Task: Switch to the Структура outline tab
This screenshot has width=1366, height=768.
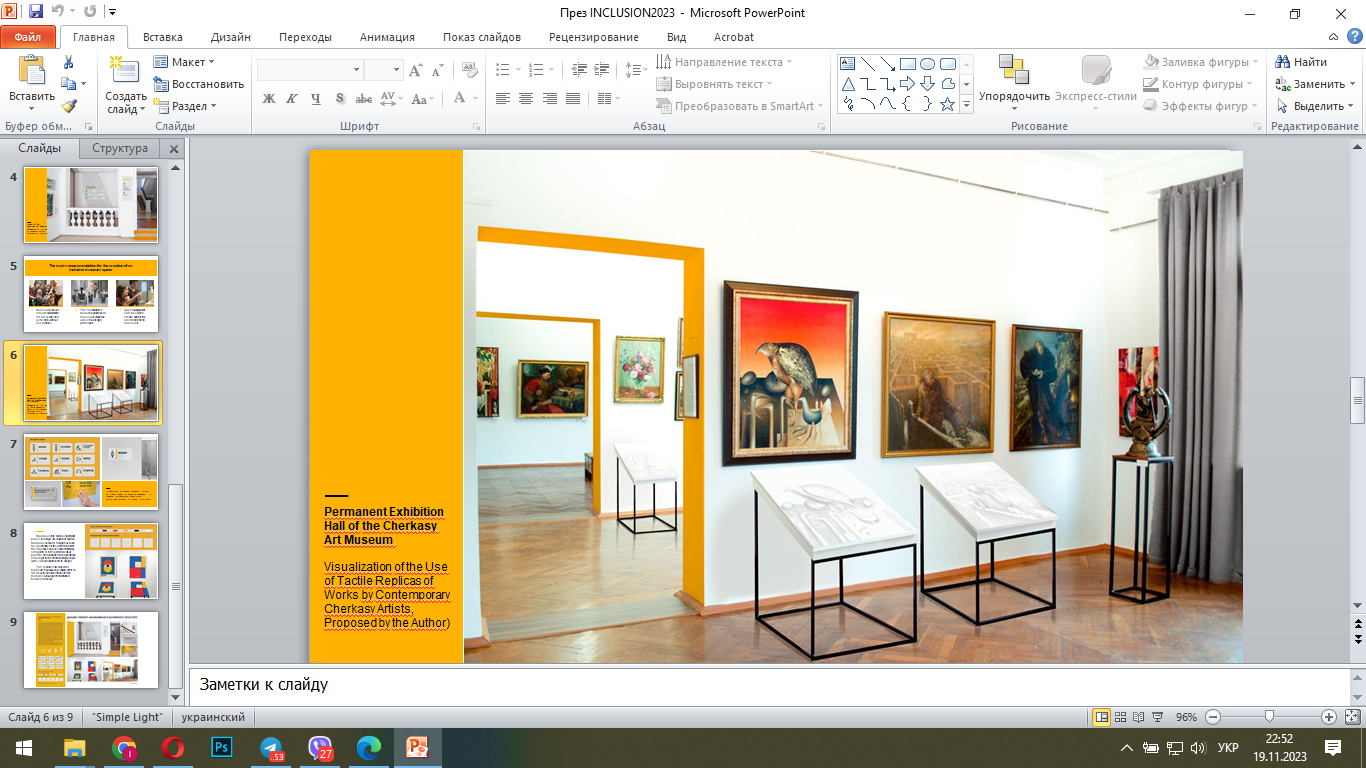Action: click(x=120, y=148)
